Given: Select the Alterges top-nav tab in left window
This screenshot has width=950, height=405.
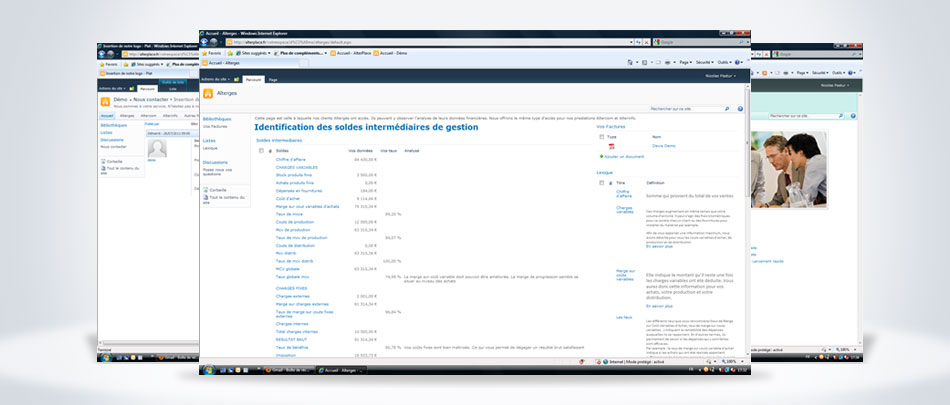Looking at the screenshot, I should (x=127, y=115).
